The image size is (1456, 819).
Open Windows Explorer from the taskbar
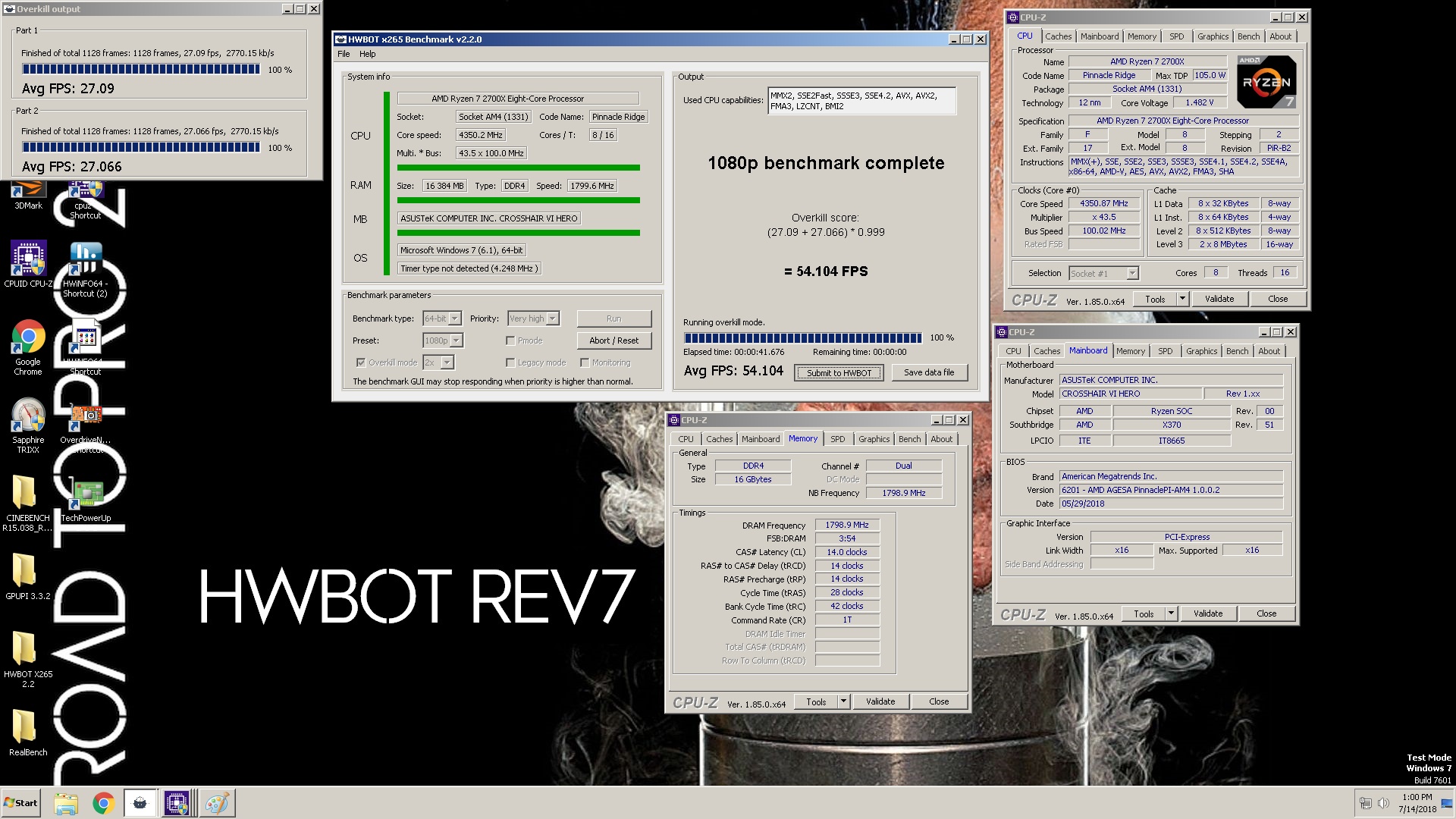coord(66,803)
